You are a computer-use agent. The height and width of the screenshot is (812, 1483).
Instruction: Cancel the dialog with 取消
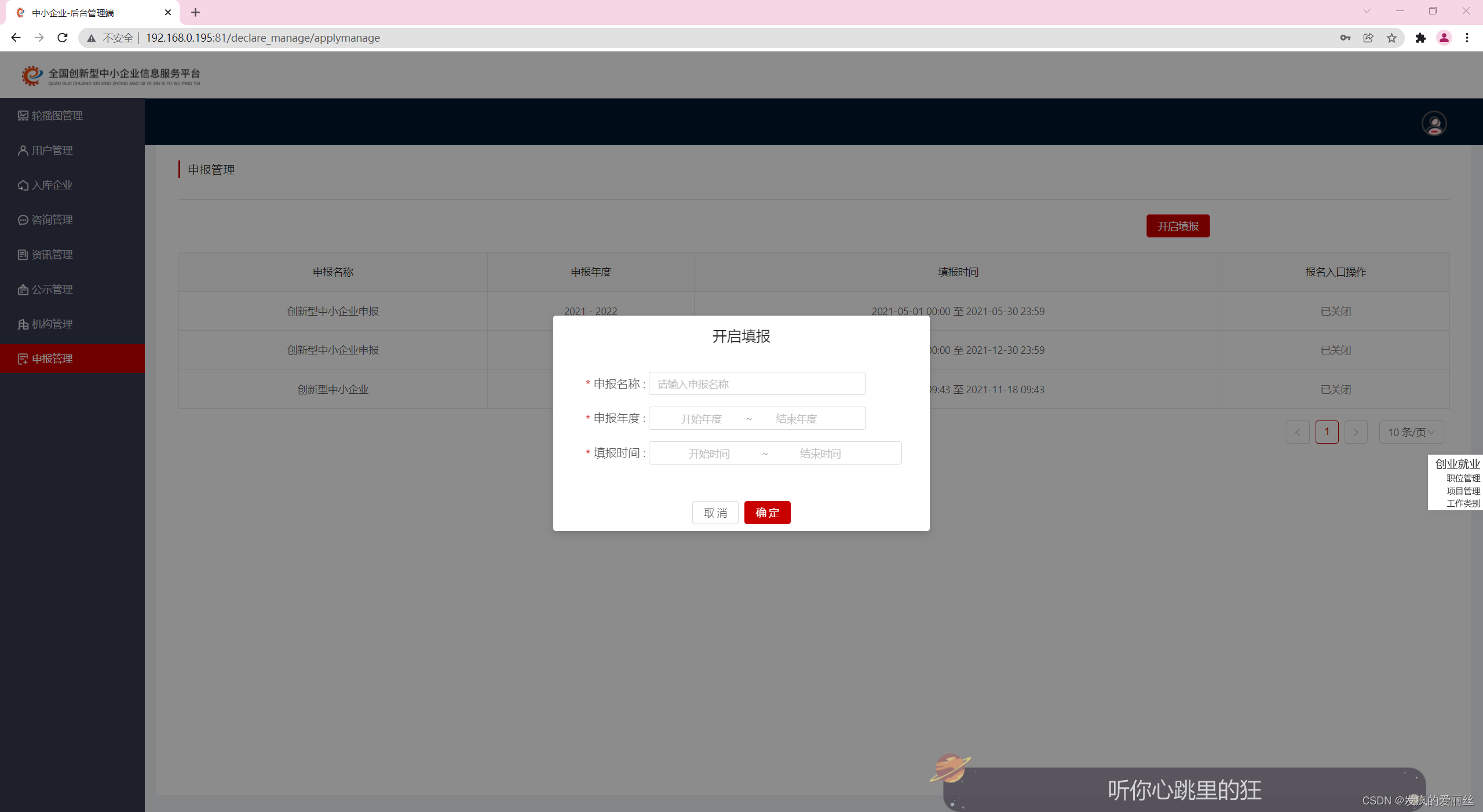point(715,513)
